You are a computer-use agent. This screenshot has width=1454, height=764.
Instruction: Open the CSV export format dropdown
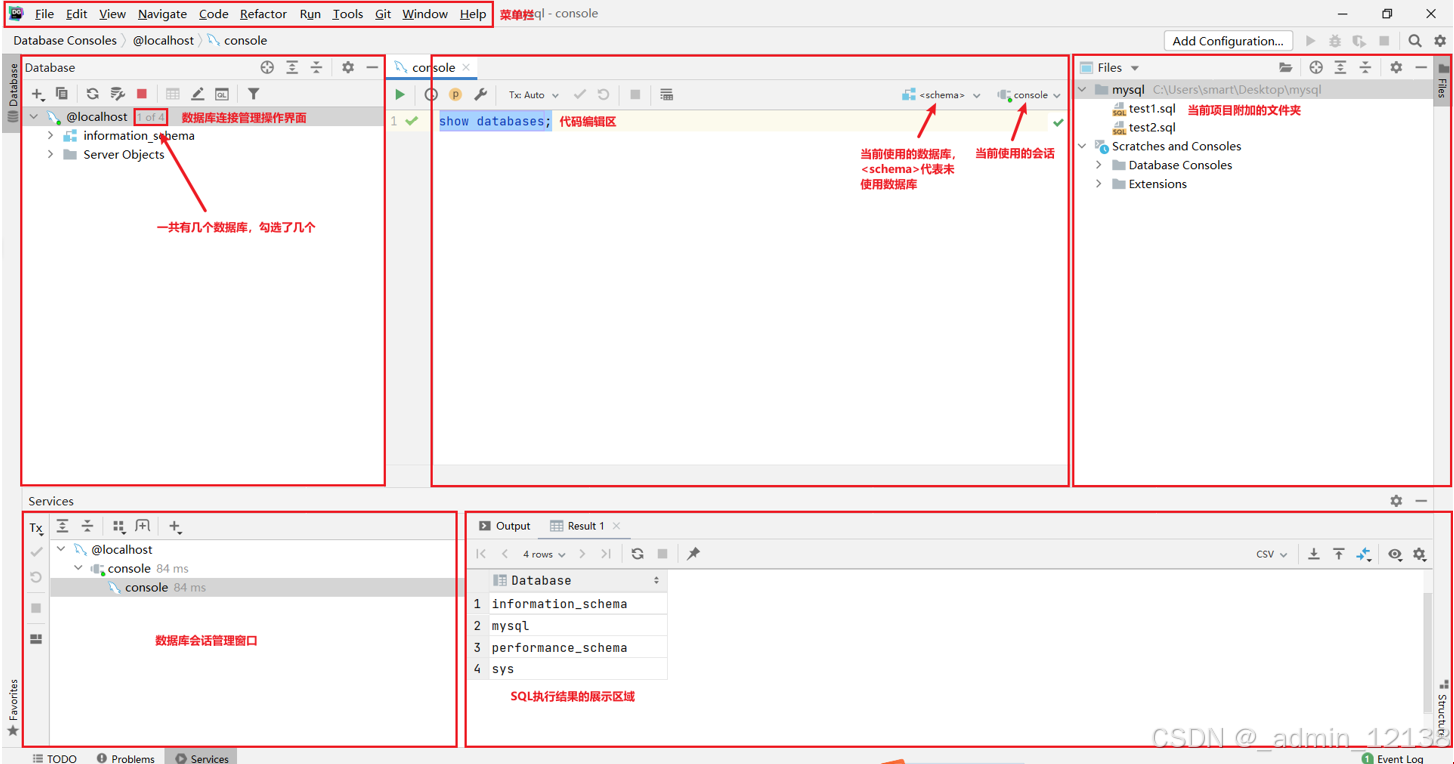[1272, 554]
